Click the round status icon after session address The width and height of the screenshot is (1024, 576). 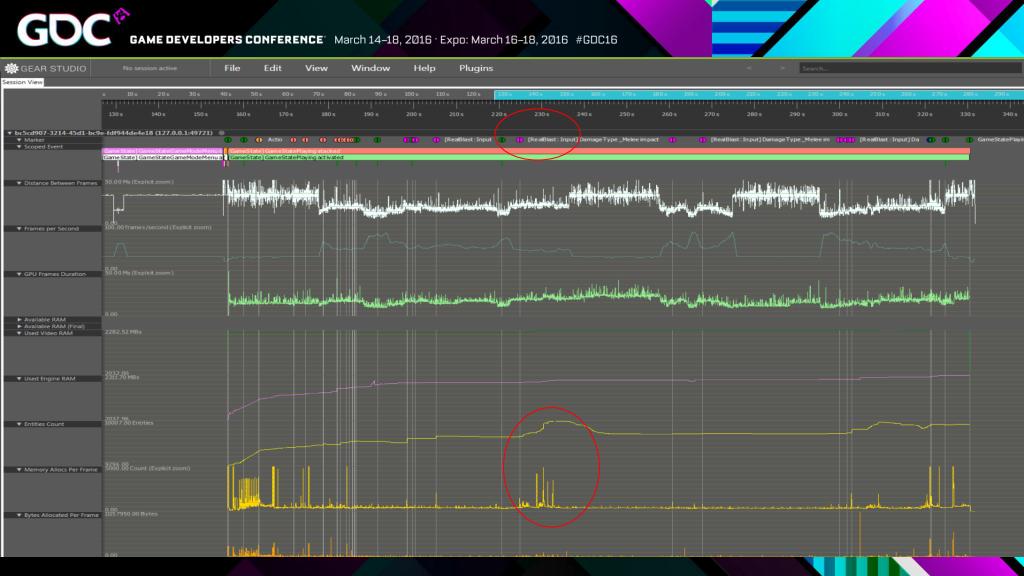[221, 132]
